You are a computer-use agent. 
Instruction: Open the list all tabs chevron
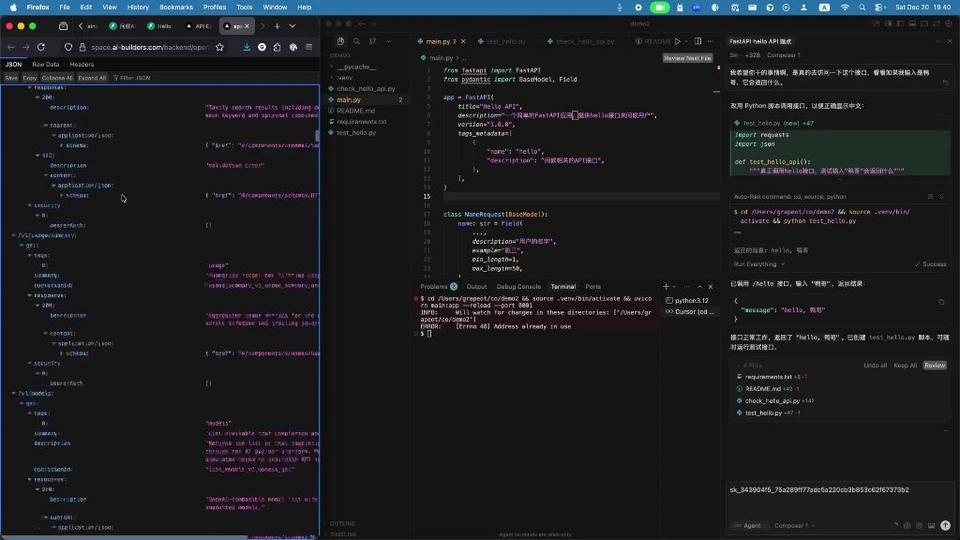[293, 26]
